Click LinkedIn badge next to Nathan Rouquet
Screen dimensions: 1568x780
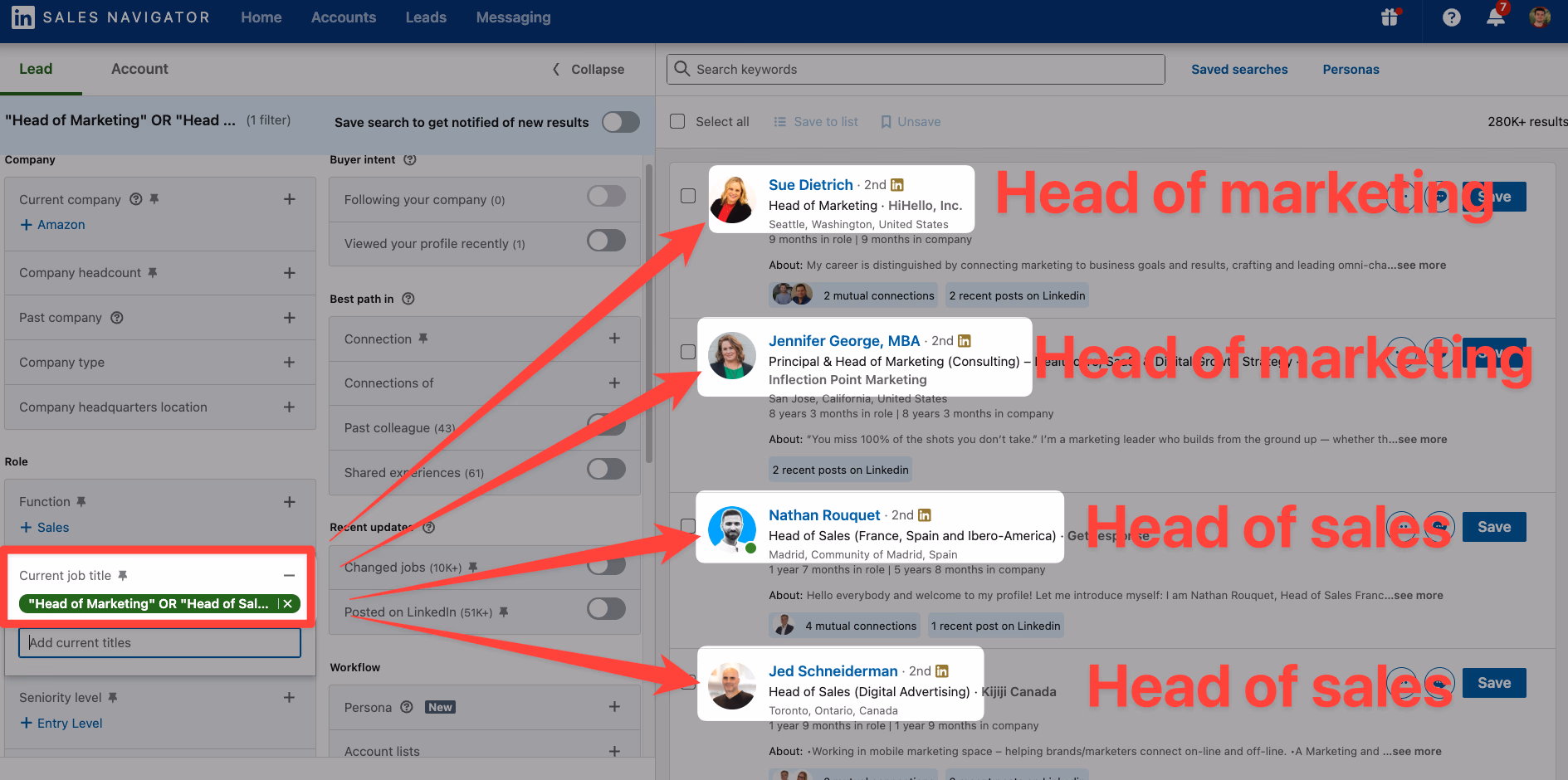pyautogui.click(x=925, y=514)
